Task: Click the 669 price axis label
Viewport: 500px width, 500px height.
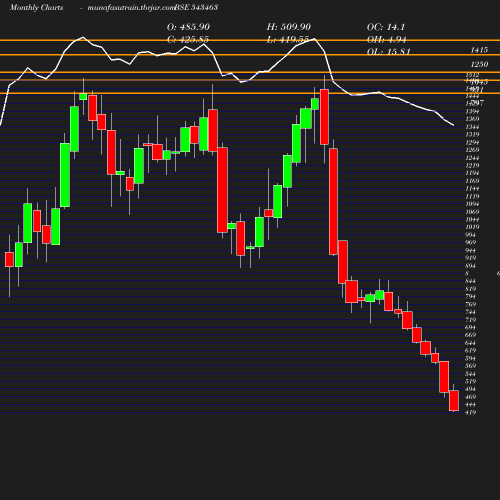Action: tap(470, 335)
